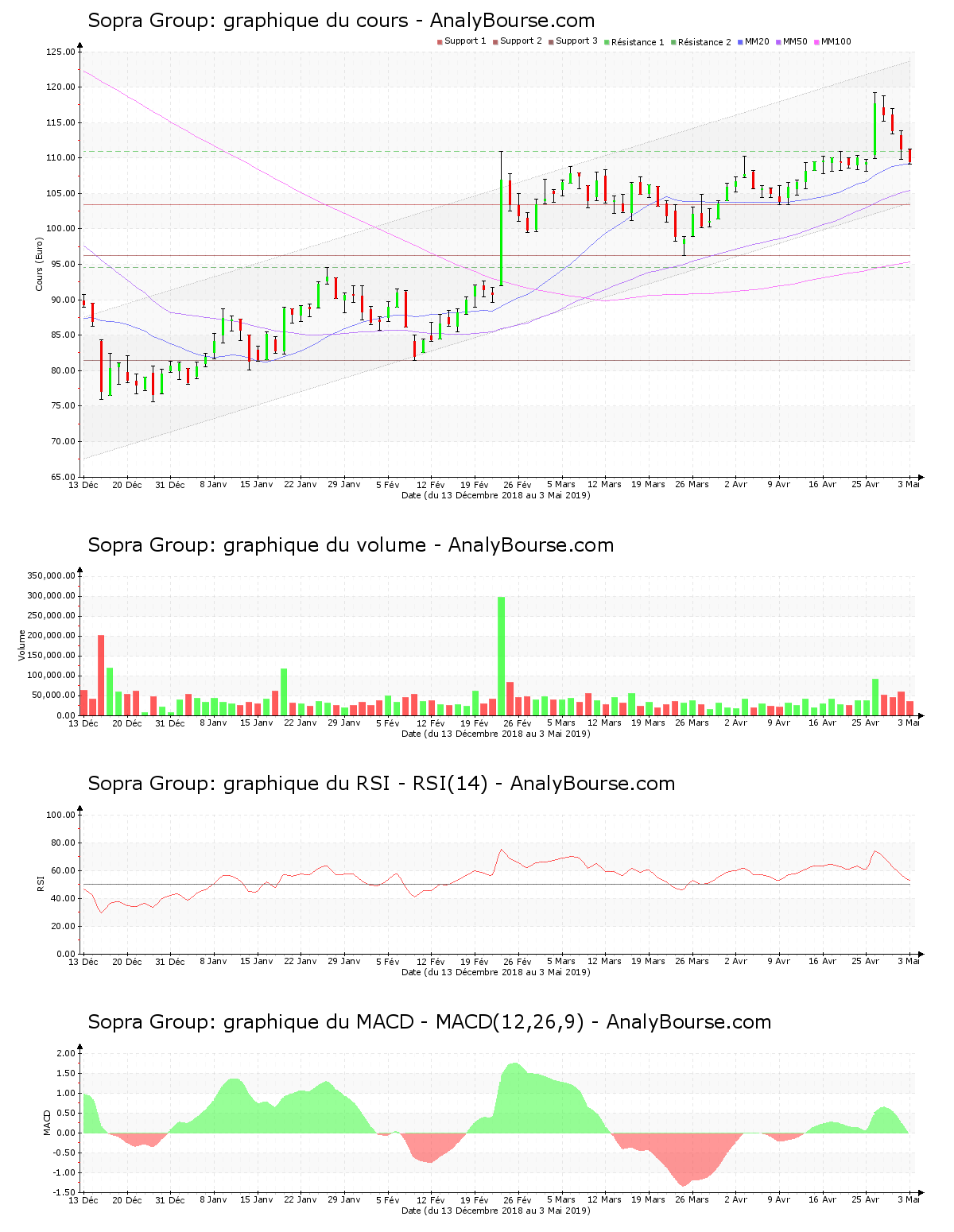Click '26 Fév' date under the price chart
954x1232 pixels.
click(x=518, y=485)
